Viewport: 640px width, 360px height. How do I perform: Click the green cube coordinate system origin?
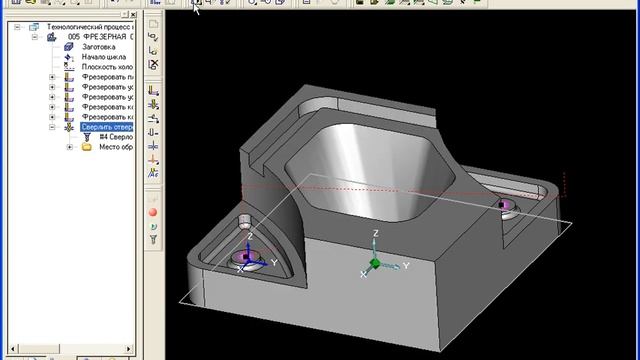coord(375,264)
